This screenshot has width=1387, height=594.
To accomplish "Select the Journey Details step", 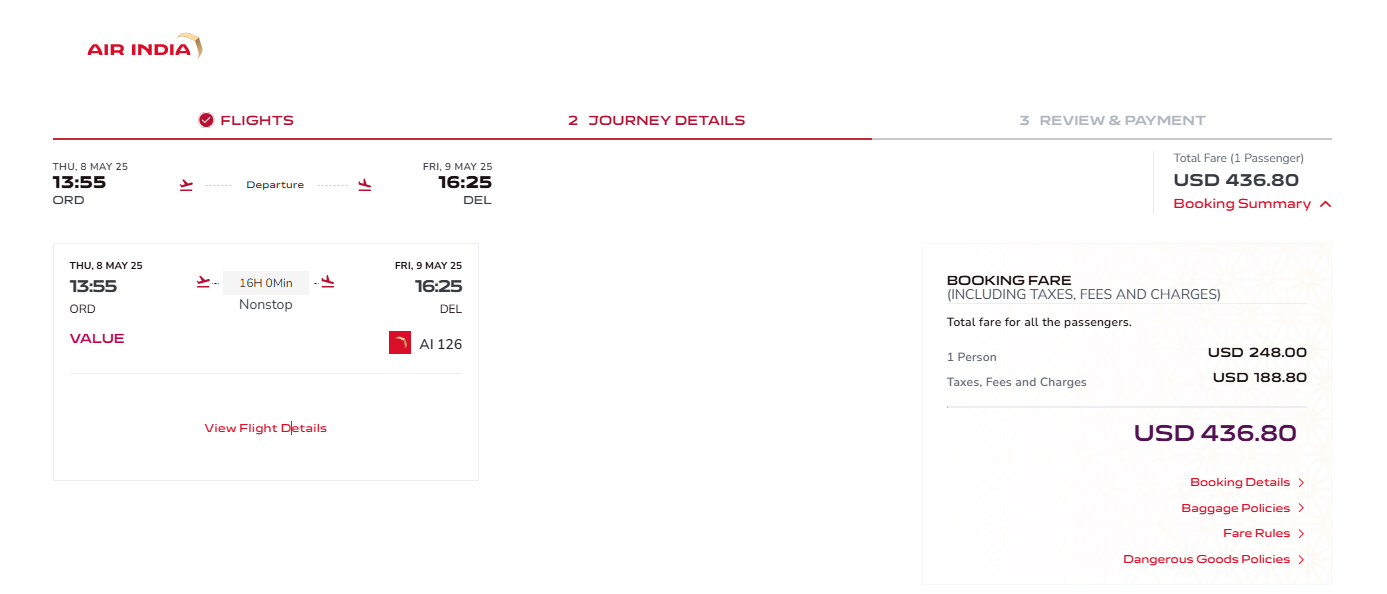I will click(x=656, y=120).
